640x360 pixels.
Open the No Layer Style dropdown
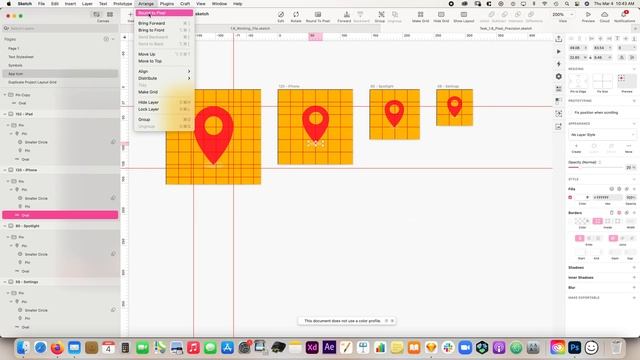pyautogui.click(x=602, y=135)
